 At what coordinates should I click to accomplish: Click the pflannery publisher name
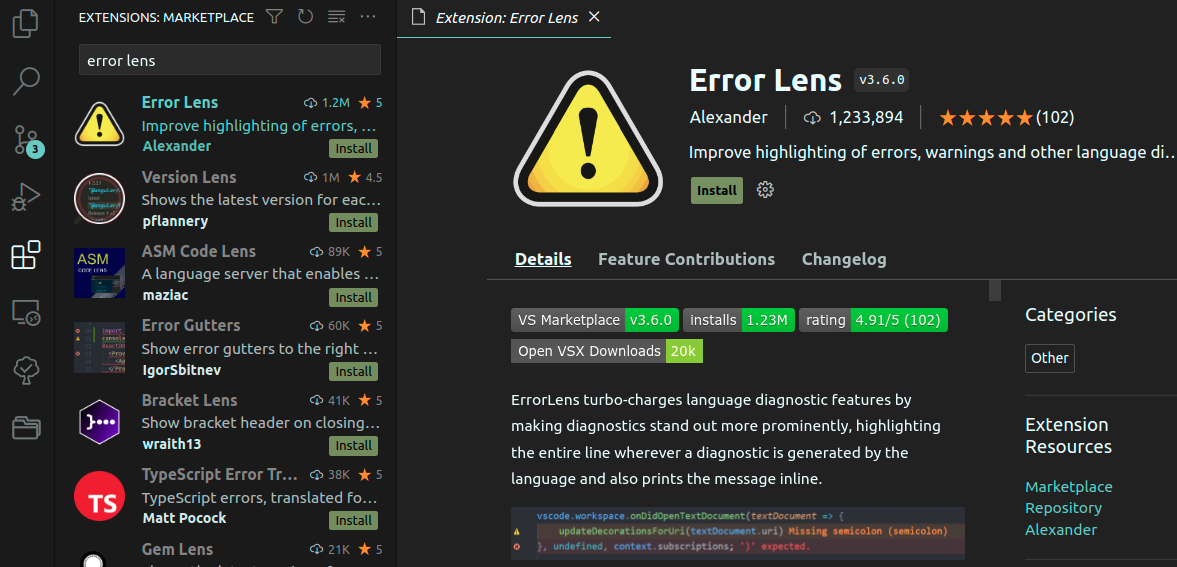175,222
